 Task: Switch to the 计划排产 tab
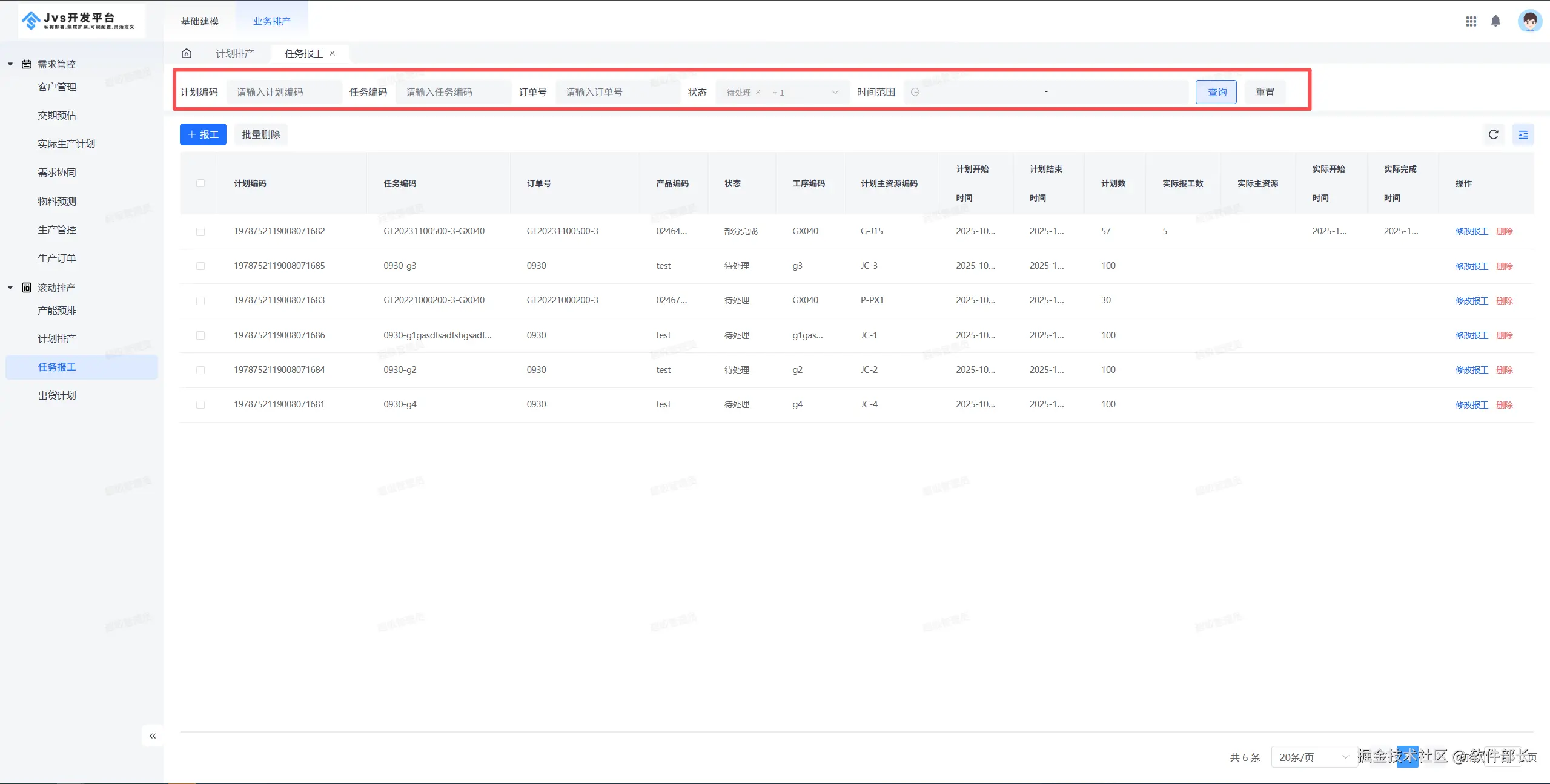click(235, 53)
